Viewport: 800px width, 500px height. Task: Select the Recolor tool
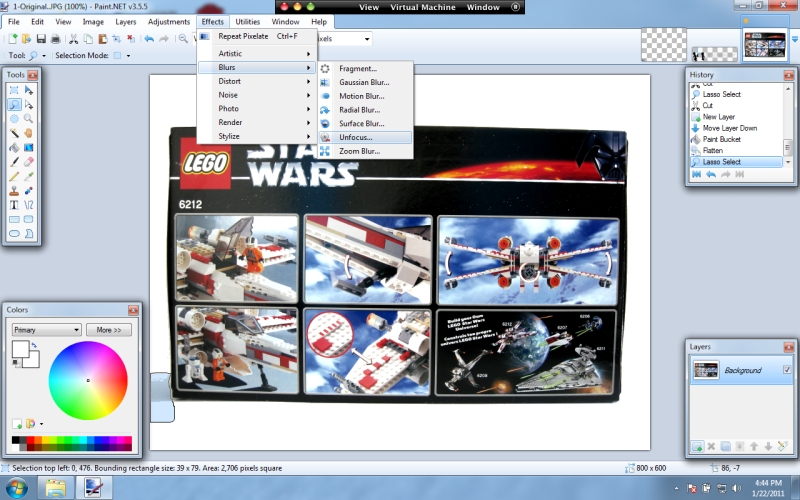click(x=29, y=190)
